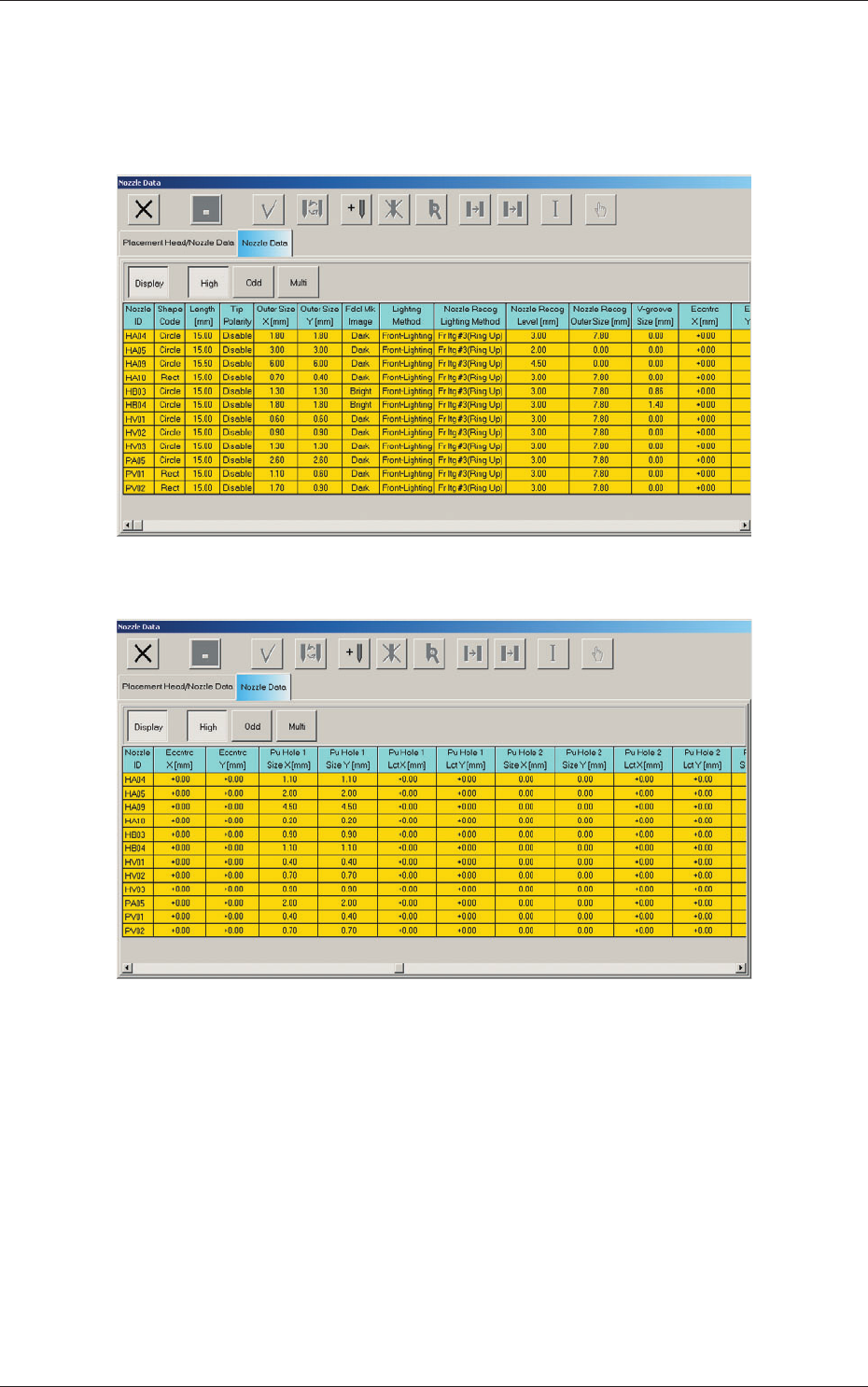868x1387 pixels.
Task: Click the 4.50 Pu Hole 1 Size X cell of HA09
Action: click(289, 807)
